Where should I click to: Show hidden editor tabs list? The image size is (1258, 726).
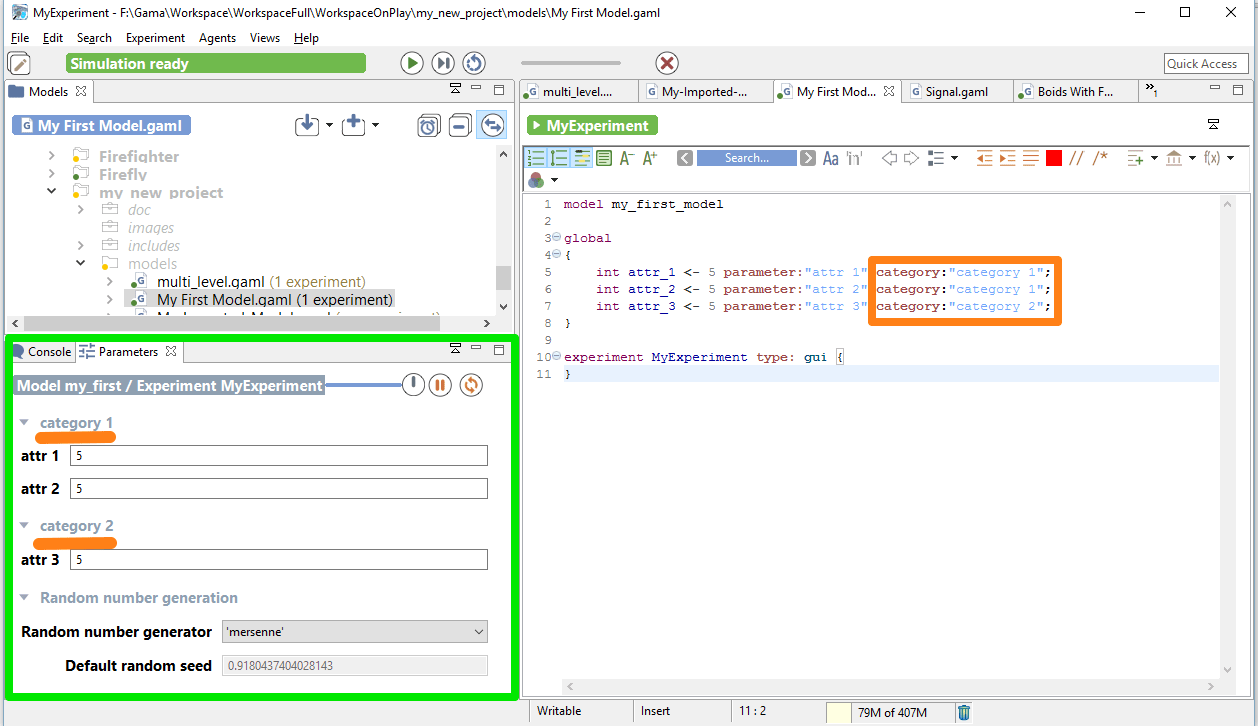click(1150, 91)
